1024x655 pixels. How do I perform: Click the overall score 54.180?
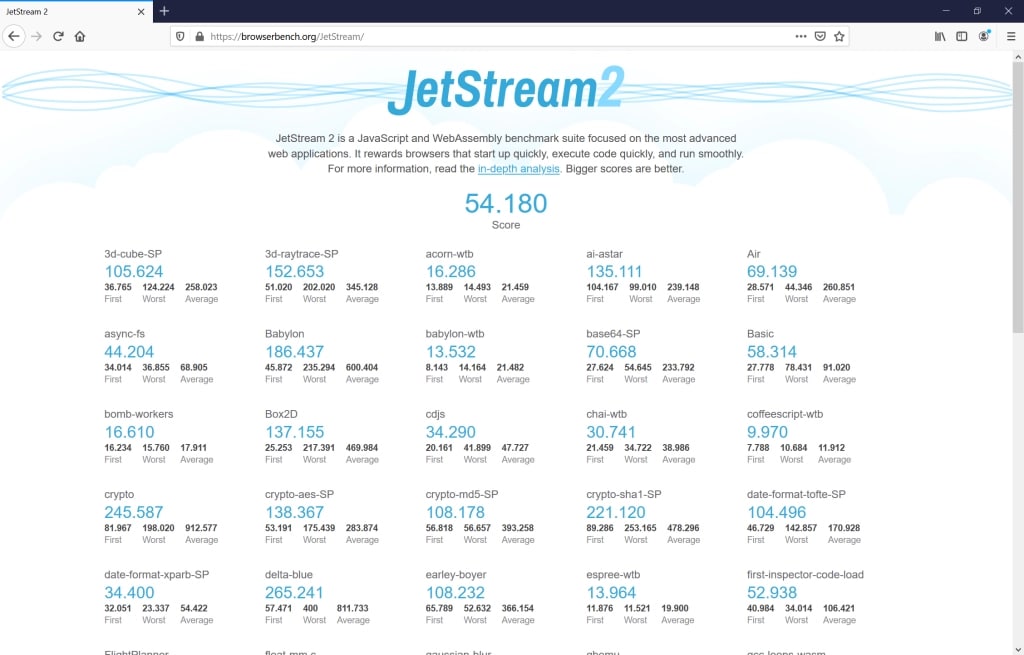(x=506, y=204)
